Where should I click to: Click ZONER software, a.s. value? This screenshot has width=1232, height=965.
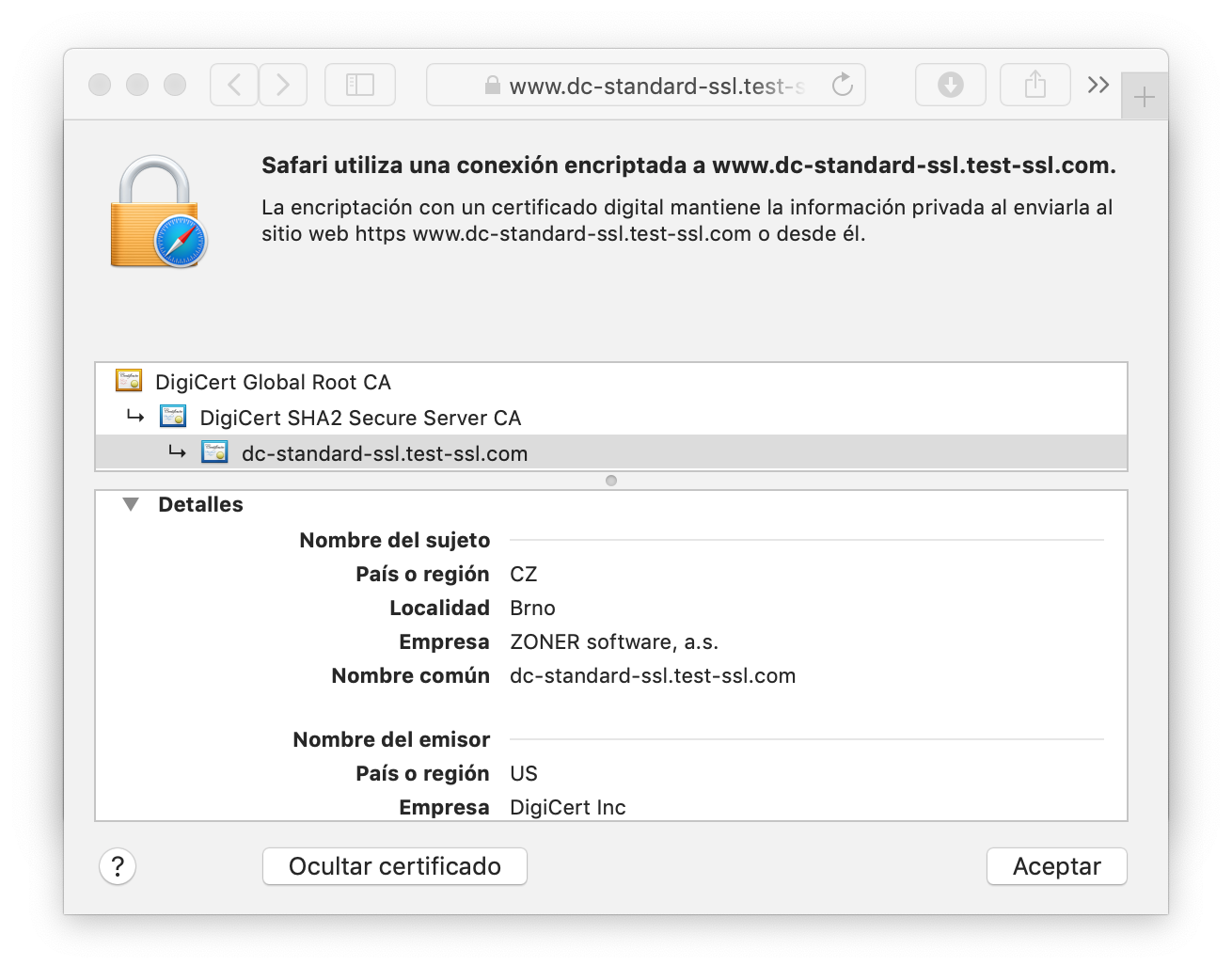point(614,641)
